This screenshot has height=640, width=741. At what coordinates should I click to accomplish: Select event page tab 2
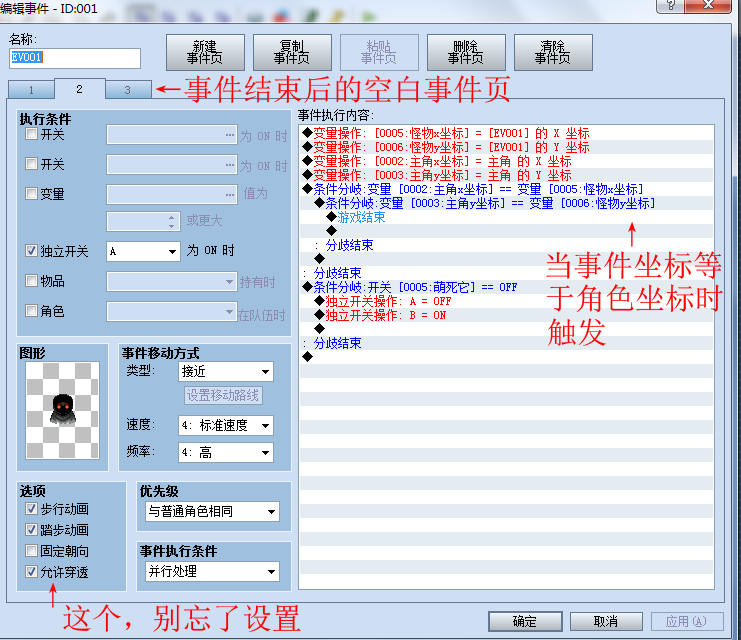point(79,89)
